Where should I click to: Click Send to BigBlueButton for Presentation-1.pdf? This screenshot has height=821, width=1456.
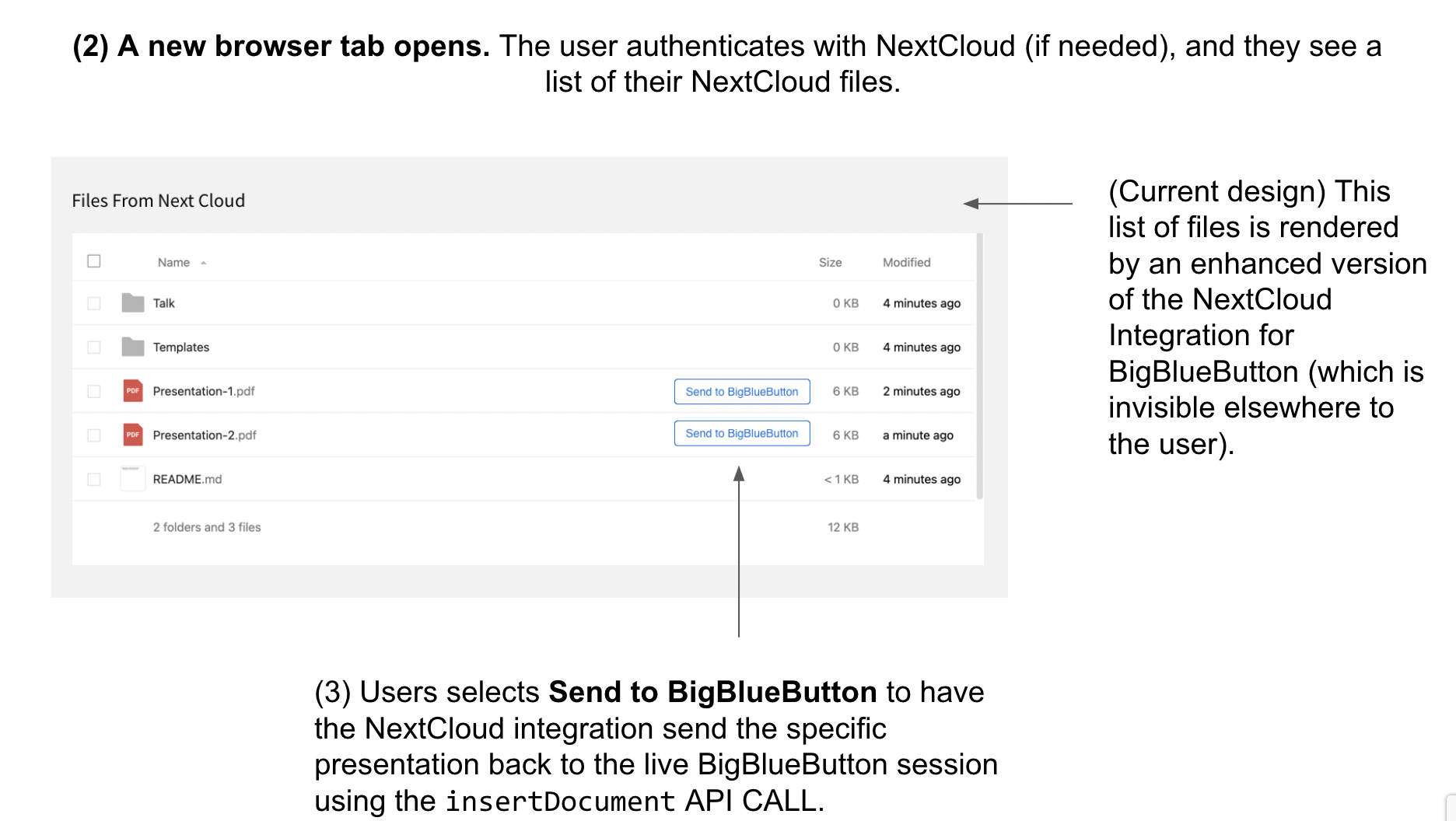[741, 391]
